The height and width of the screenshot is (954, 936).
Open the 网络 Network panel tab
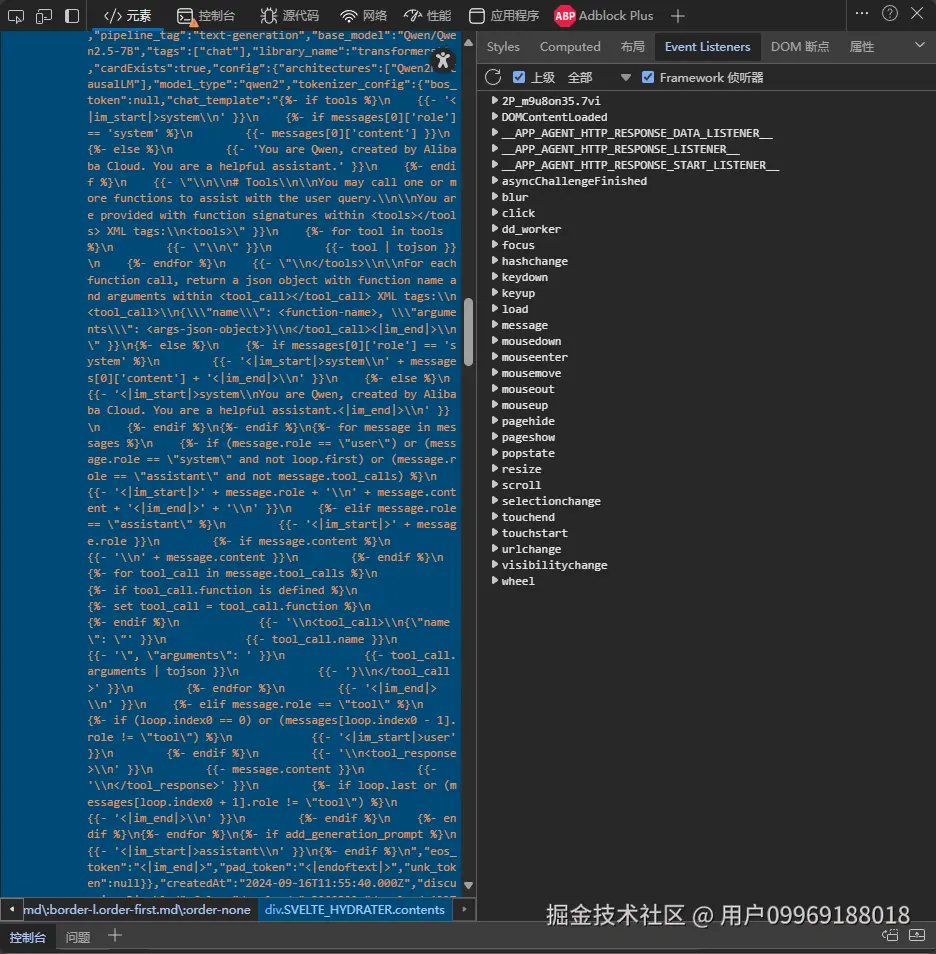coord(363,16)
